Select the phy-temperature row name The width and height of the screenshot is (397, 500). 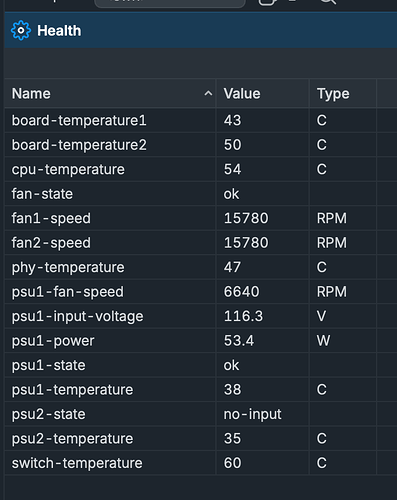[x=68, y=268]
